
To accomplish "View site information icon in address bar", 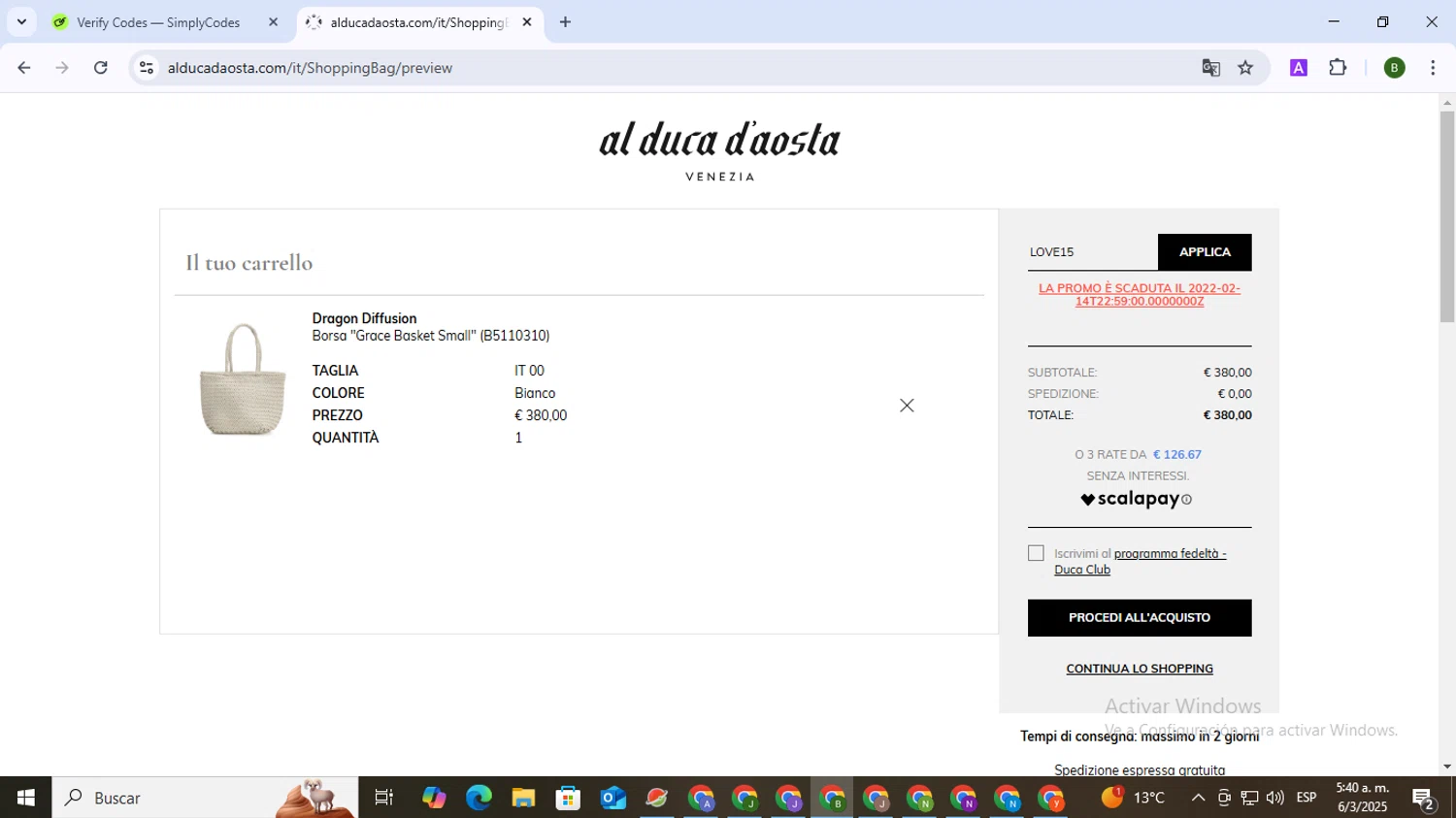I will [147, 68].
